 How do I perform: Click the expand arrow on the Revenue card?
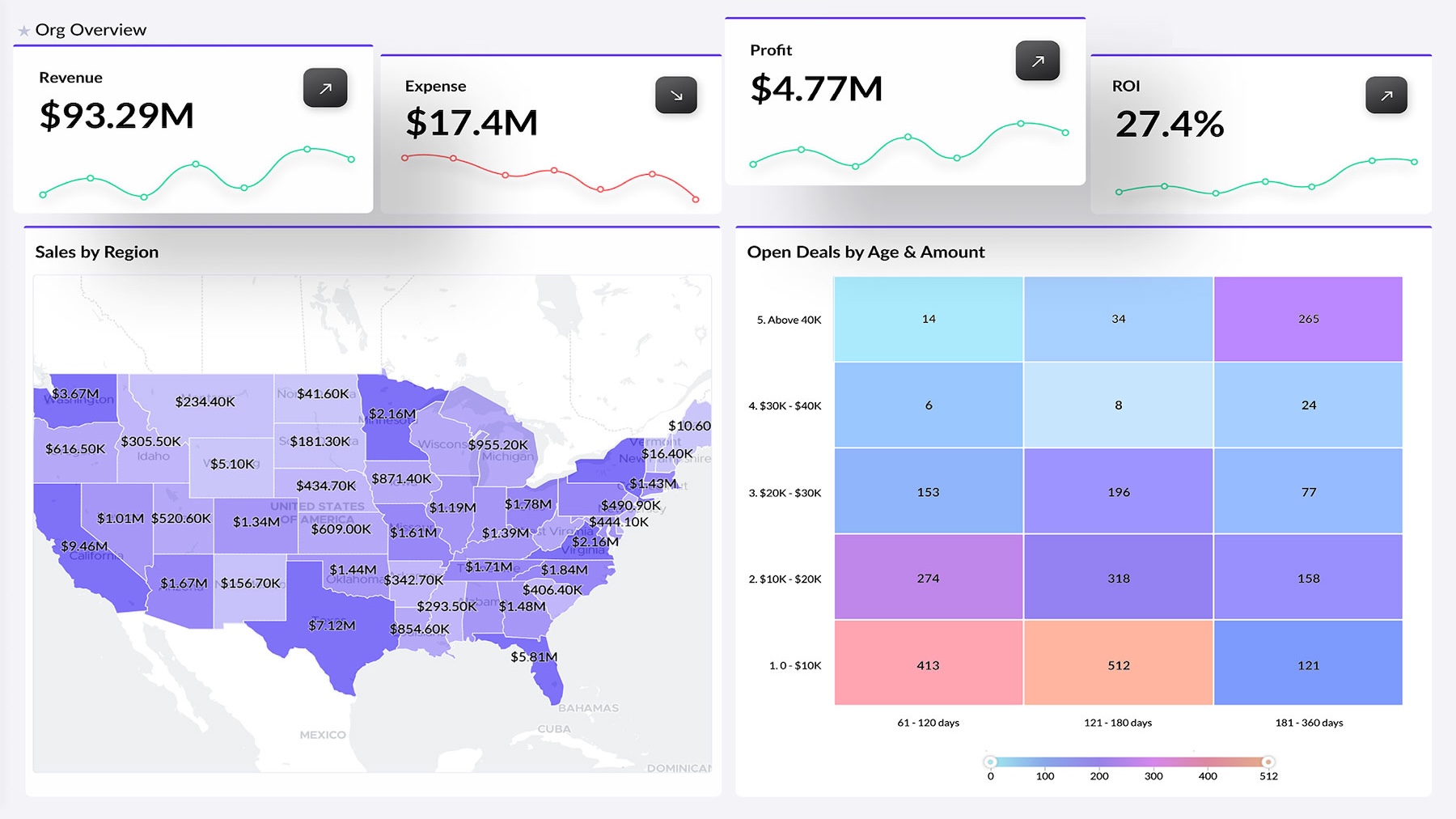(x=324, y=88)
